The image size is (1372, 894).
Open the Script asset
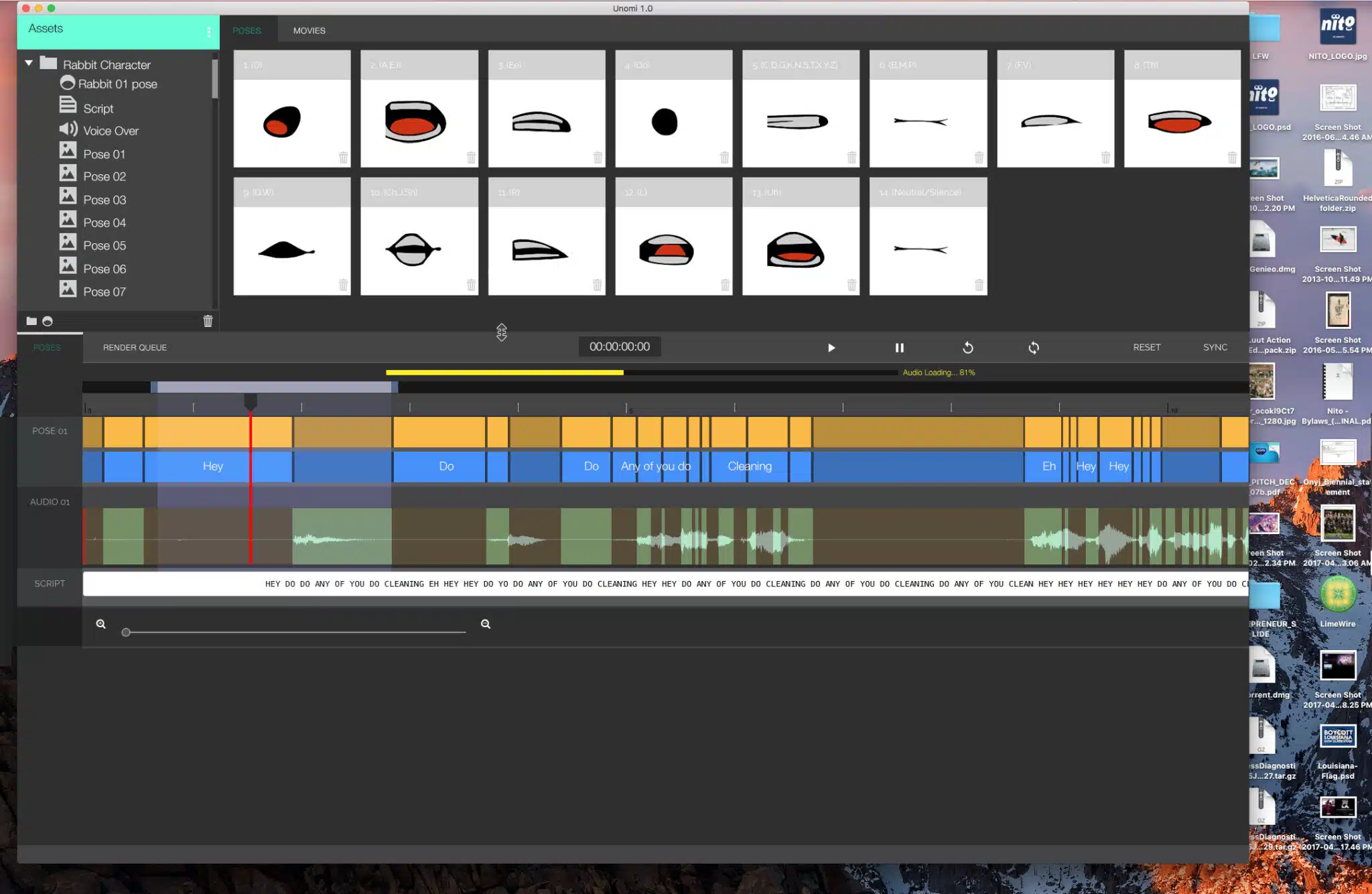86,107
